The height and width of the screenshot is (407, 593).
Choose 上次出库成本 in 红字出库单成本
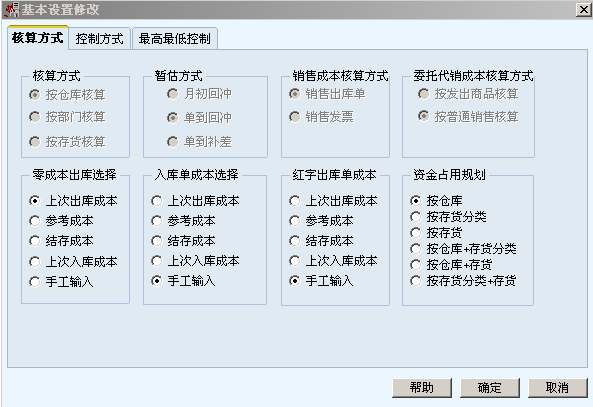(334, 200)
